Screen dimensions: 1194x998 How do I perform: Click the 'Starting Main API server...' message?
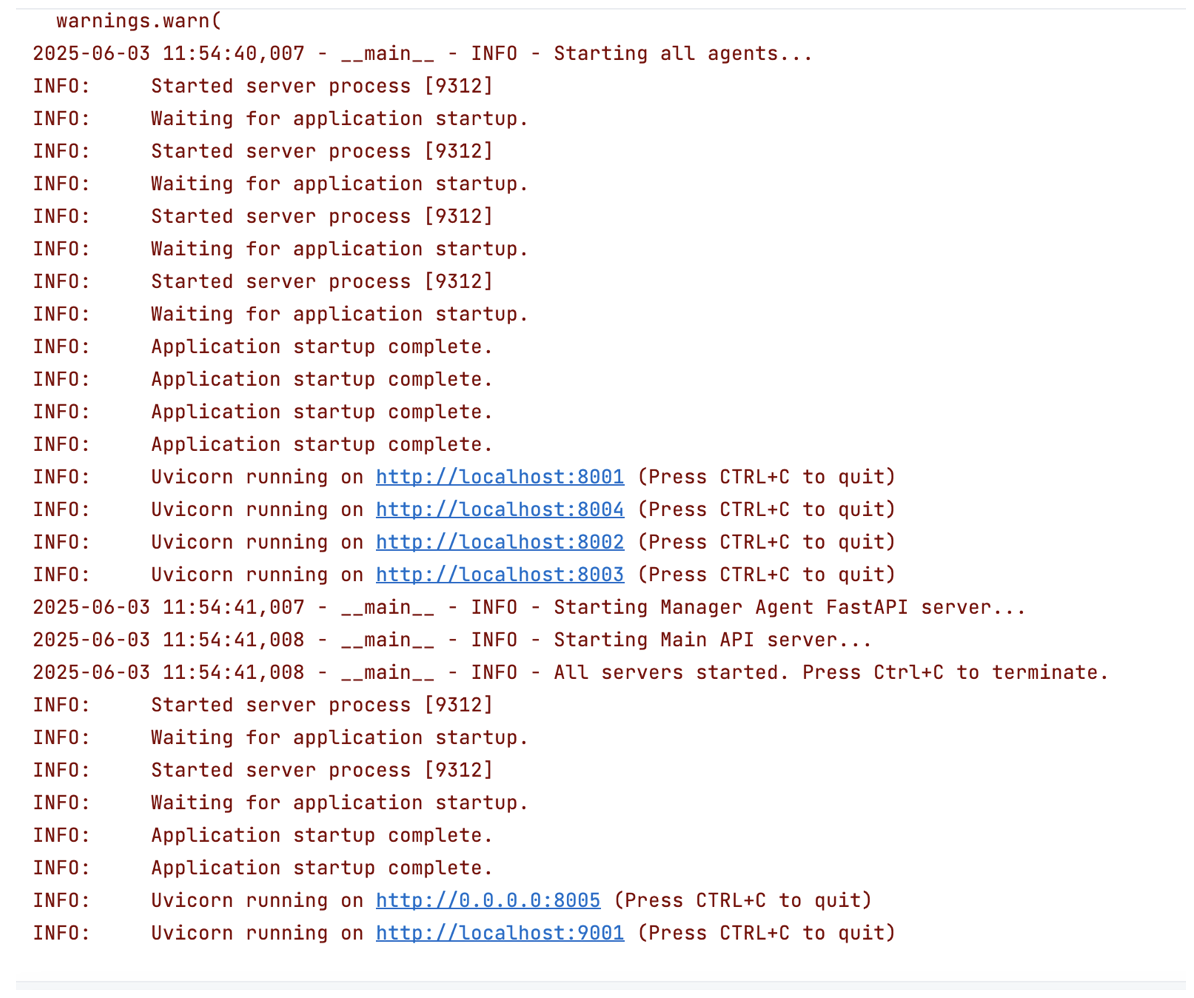pyautogui.click(x=713, y=640)
